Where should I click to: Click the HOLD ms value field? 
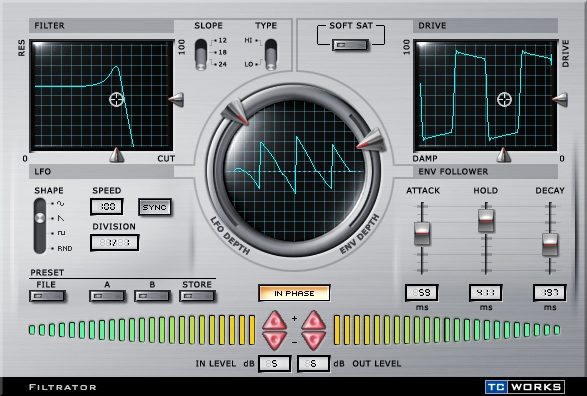[x=486, y=292]
